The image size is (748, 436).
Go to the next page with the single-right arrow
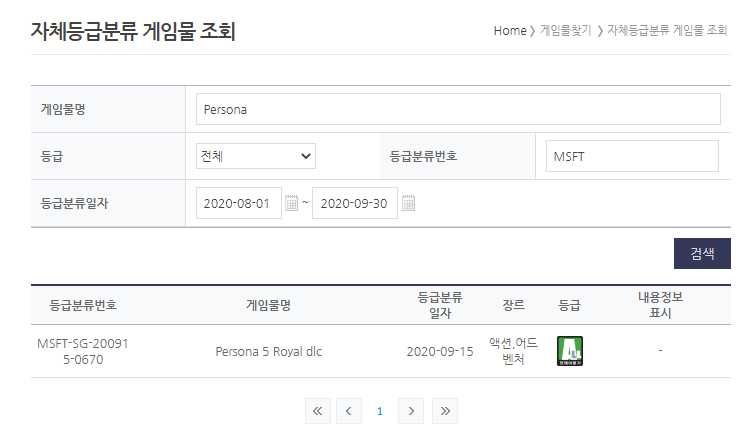tap(411, 411)
